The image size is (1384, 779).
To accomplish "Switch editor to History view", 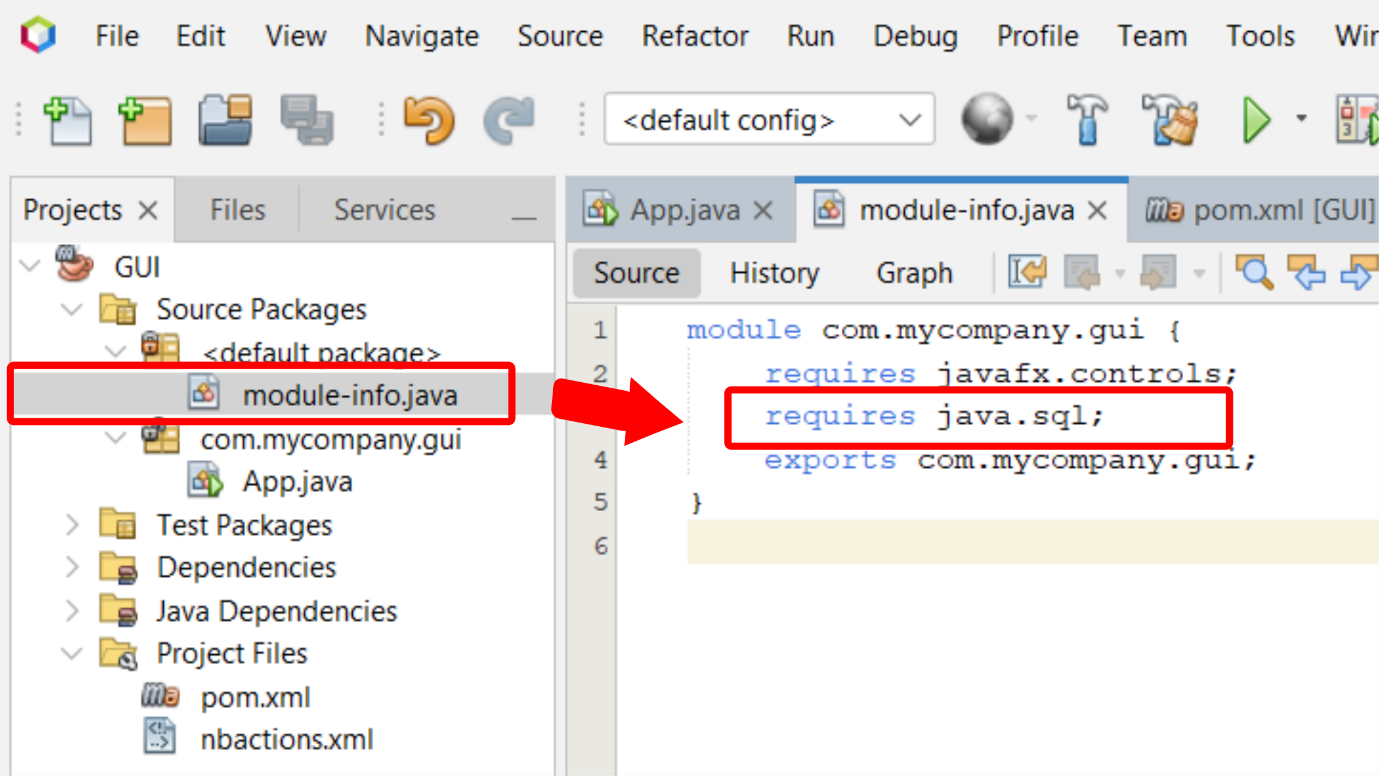I will [774, 272].
